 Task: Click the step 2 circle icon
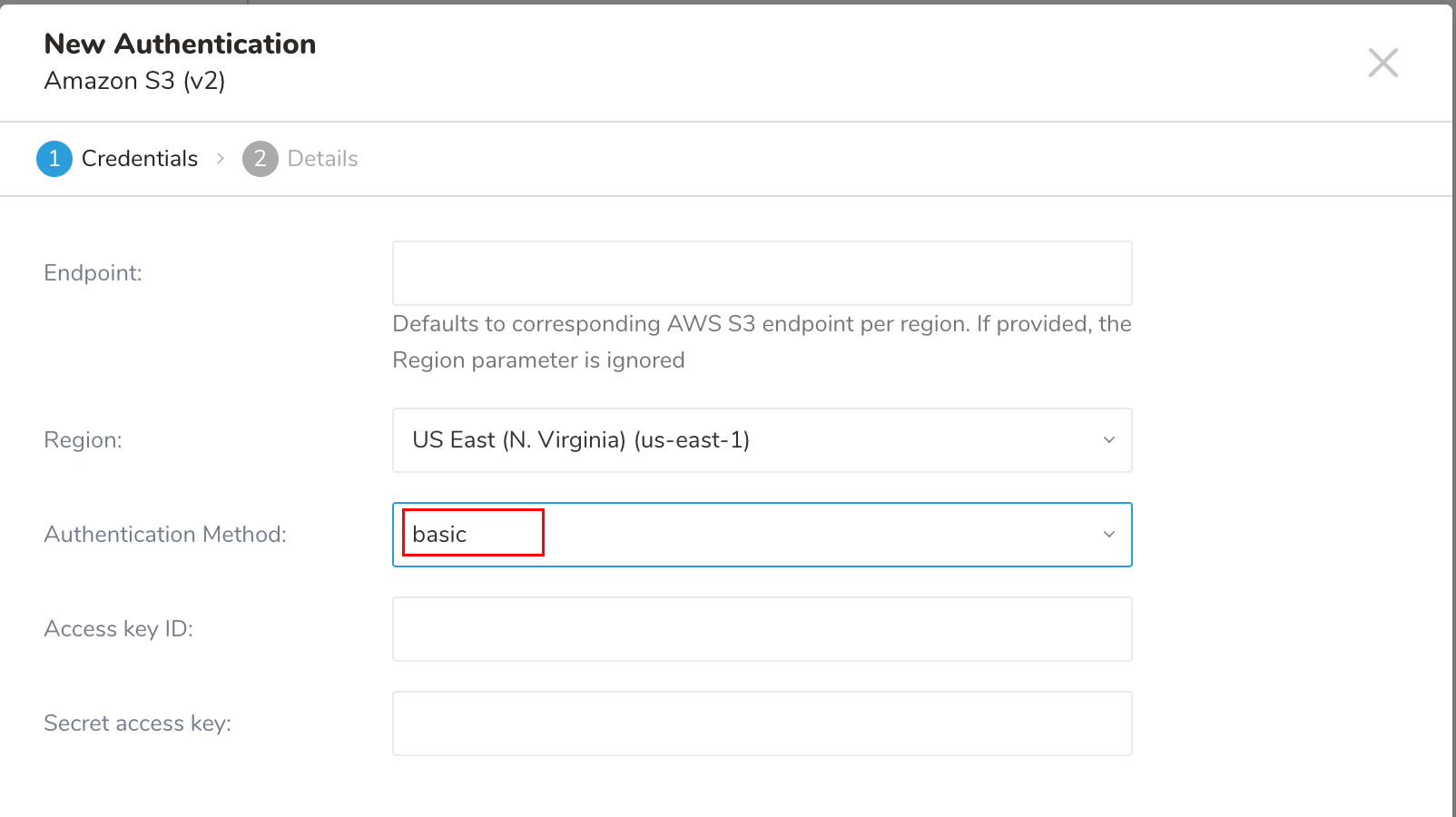tap(260, 159)
